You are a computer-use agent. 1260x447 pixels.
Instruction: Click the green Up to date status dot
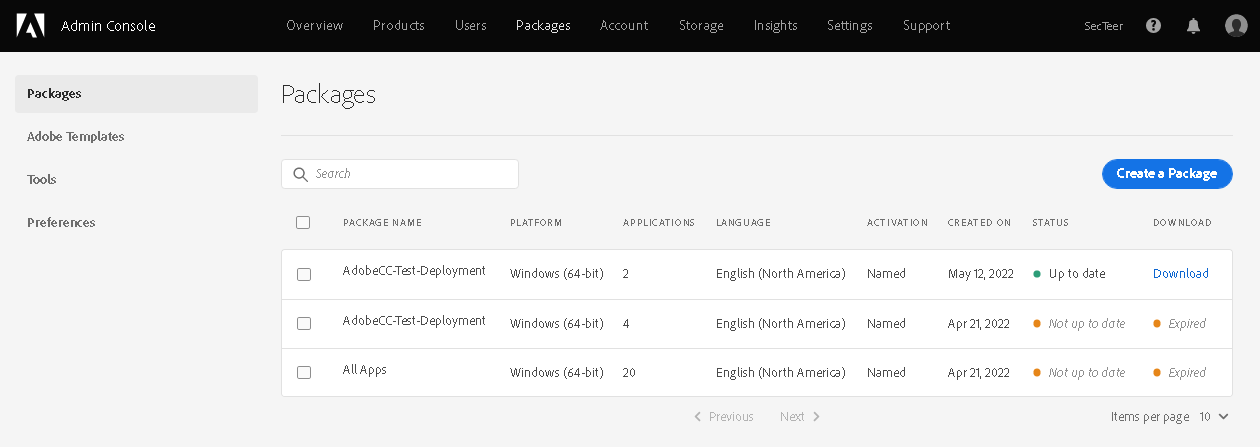1037,274
